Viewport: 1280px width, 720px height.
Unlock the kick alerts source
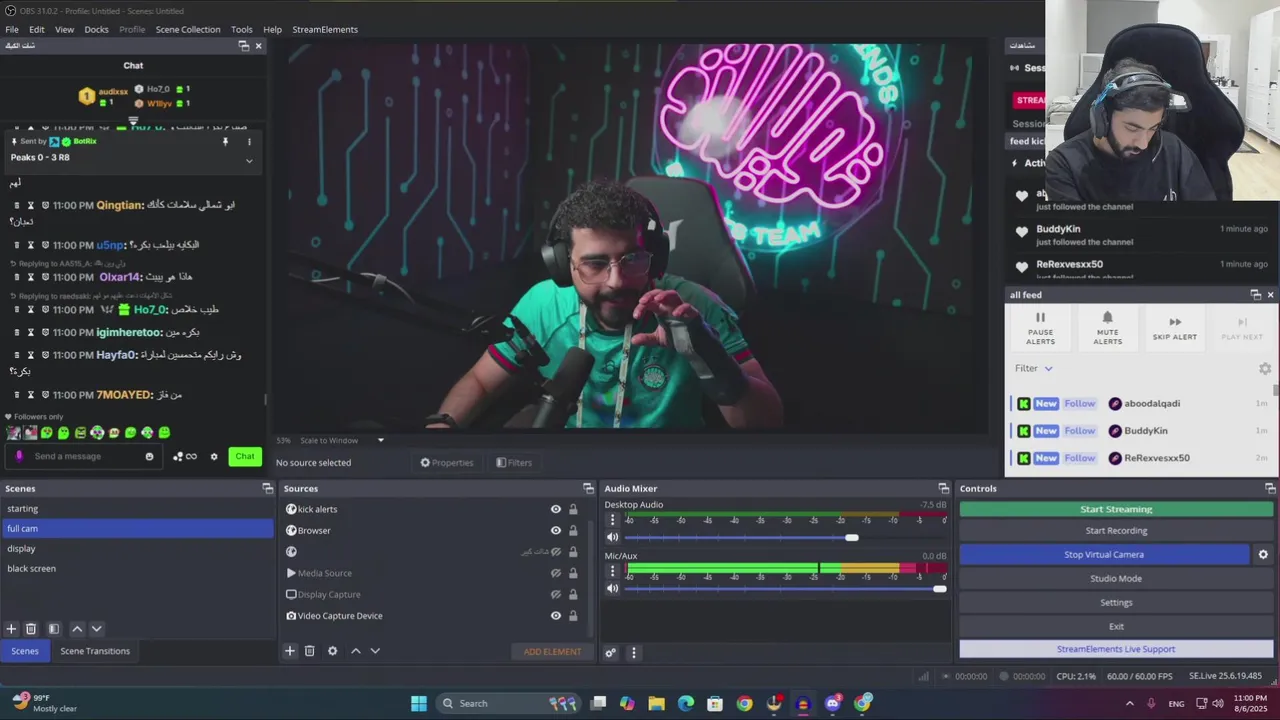tap(573, 509)
